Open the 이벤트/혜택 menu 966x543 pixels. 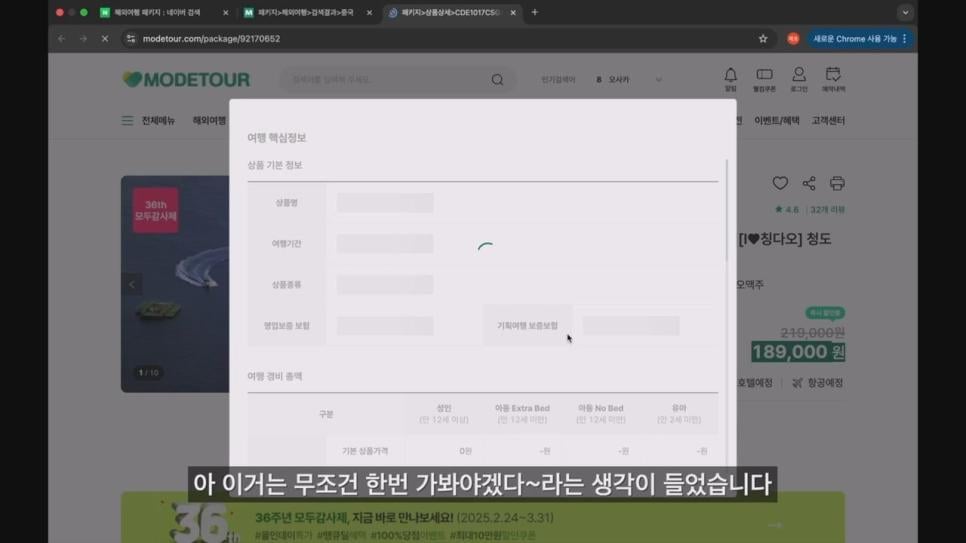point(776,121)
